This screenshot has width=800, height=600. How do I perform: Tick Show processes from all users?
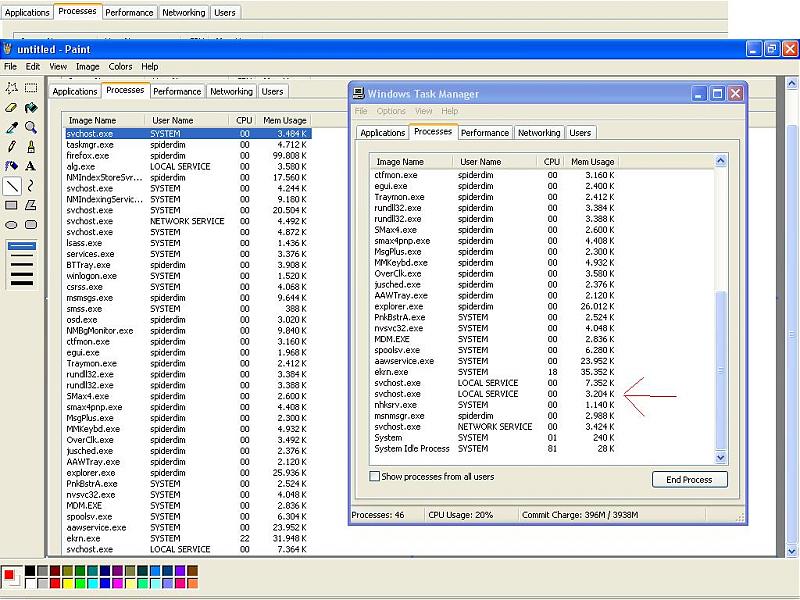pyautogui.click(x=374, y=477)
